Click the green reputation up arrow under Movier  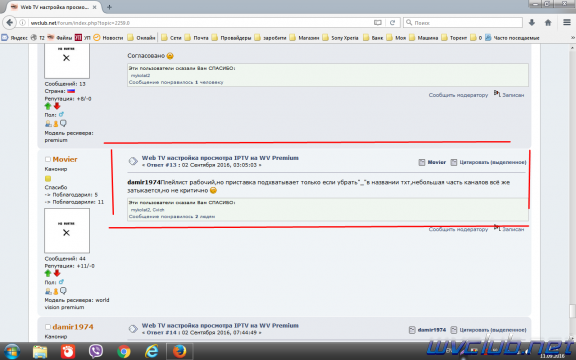pos(48,273)
